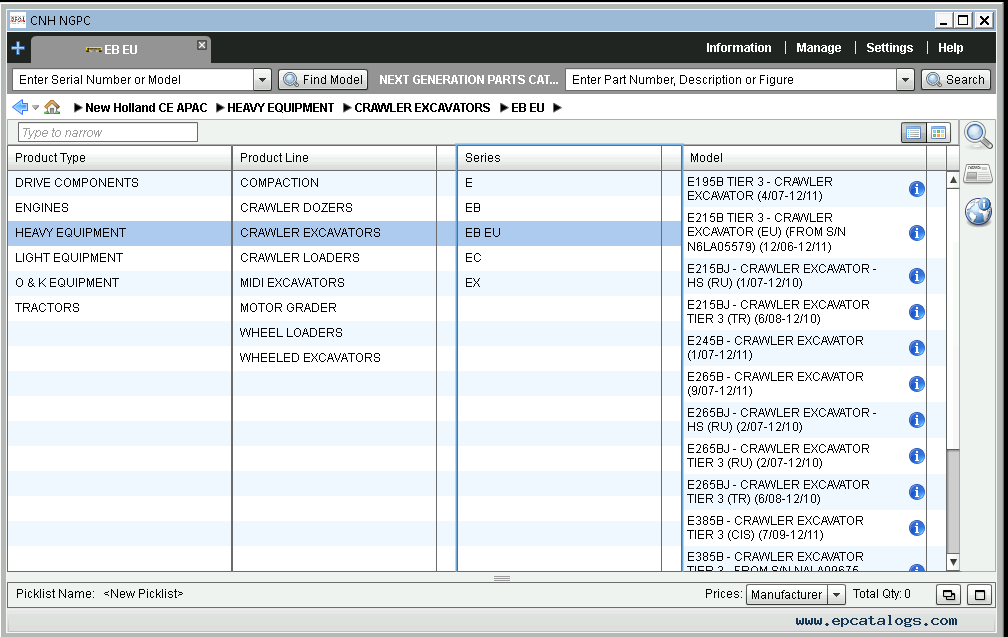Go to HEAVY EQUIPMENT breadcrumb
This screenshot has height=637, width=1008.
pos(280,108)
